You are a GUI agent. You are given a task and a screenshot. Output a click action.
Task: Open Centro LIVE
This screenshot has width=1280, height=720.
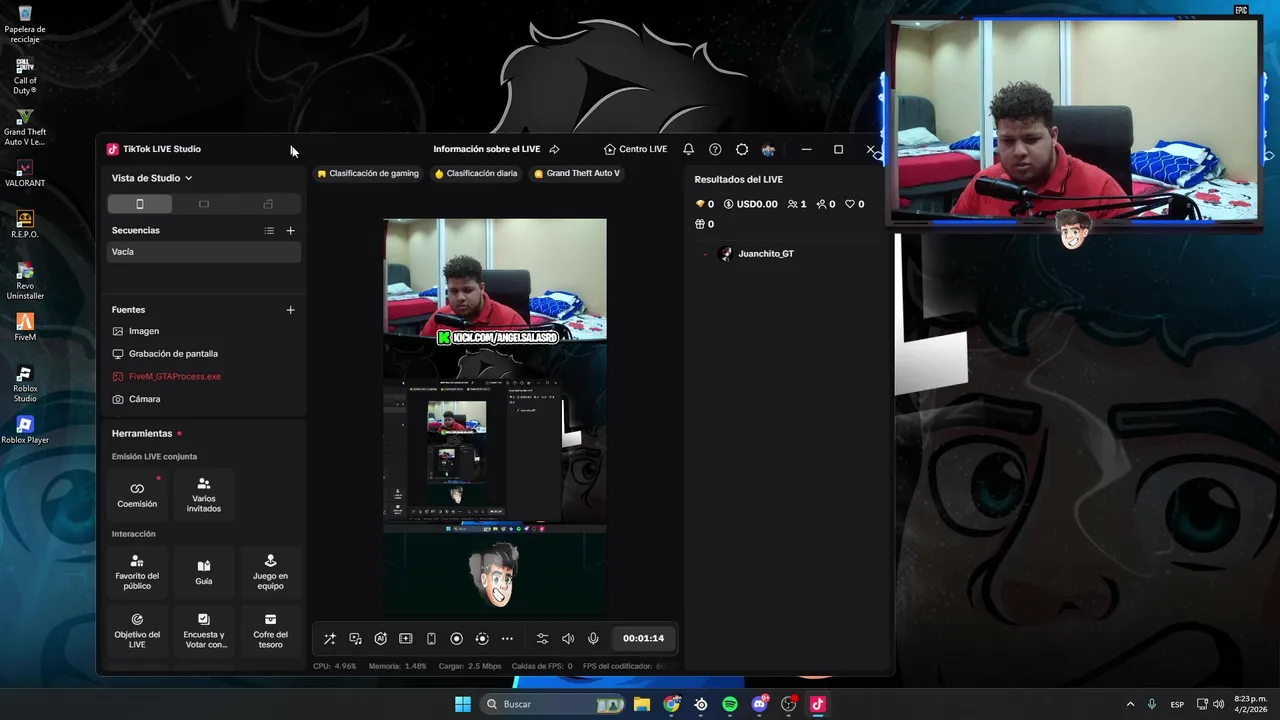click(x=636, y=149)
